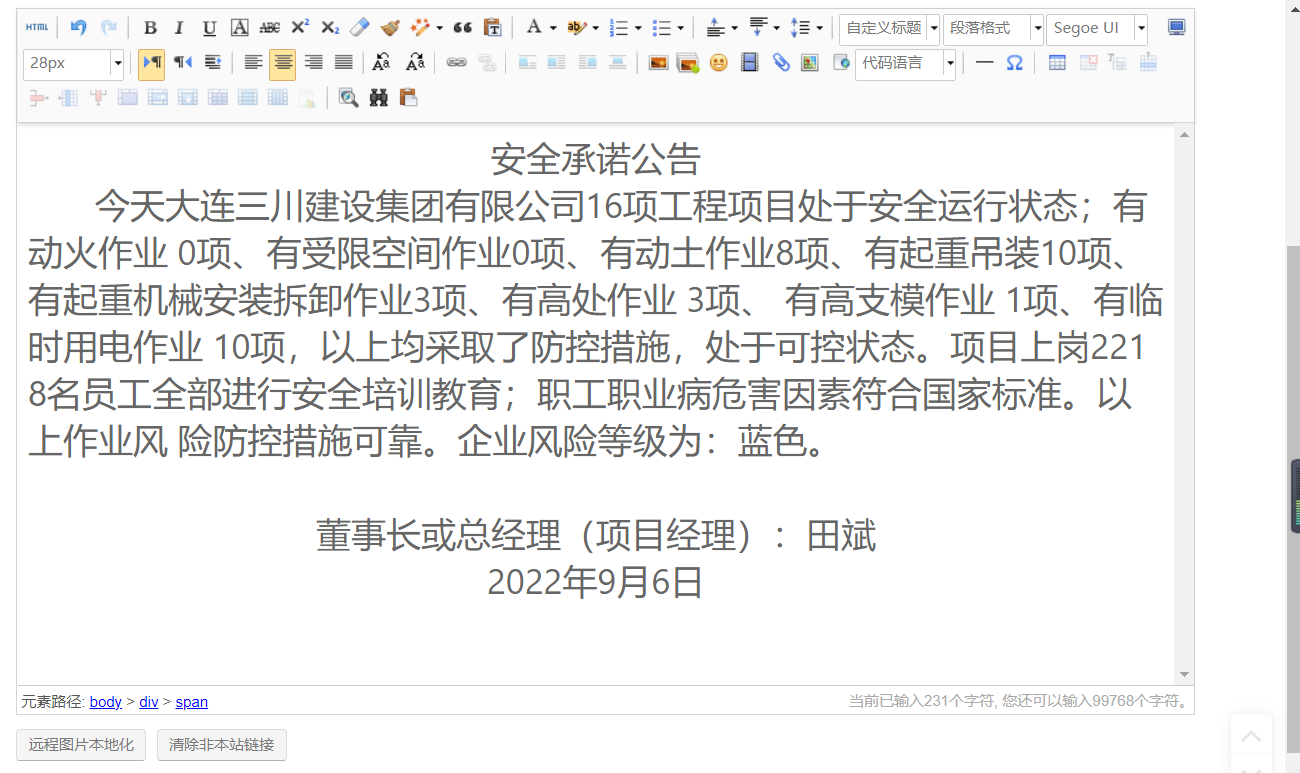Expand the paragraph bottom spacing arrow
The height and width of the screenshot is (773, 1300).
click(777, 28)
